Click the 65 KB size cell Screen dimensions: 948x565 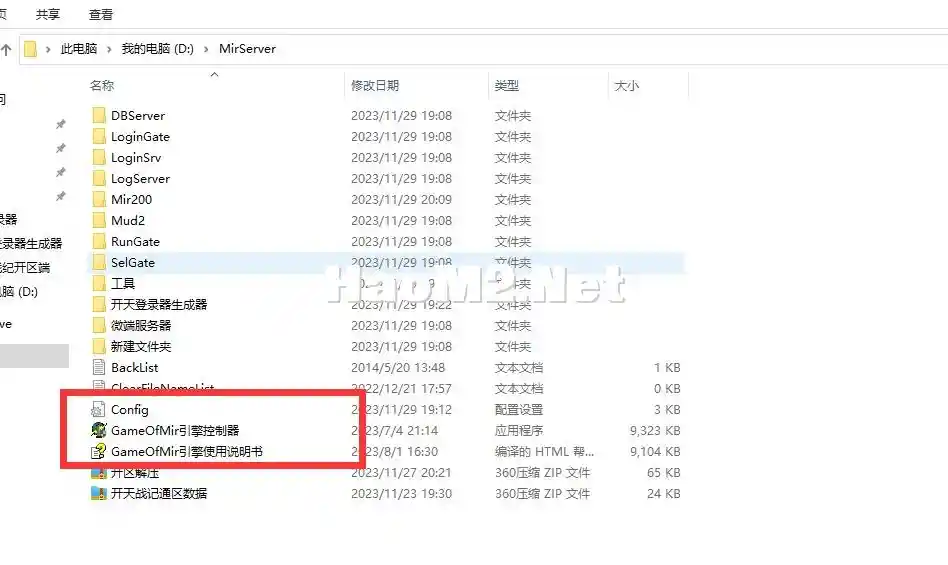663,473
